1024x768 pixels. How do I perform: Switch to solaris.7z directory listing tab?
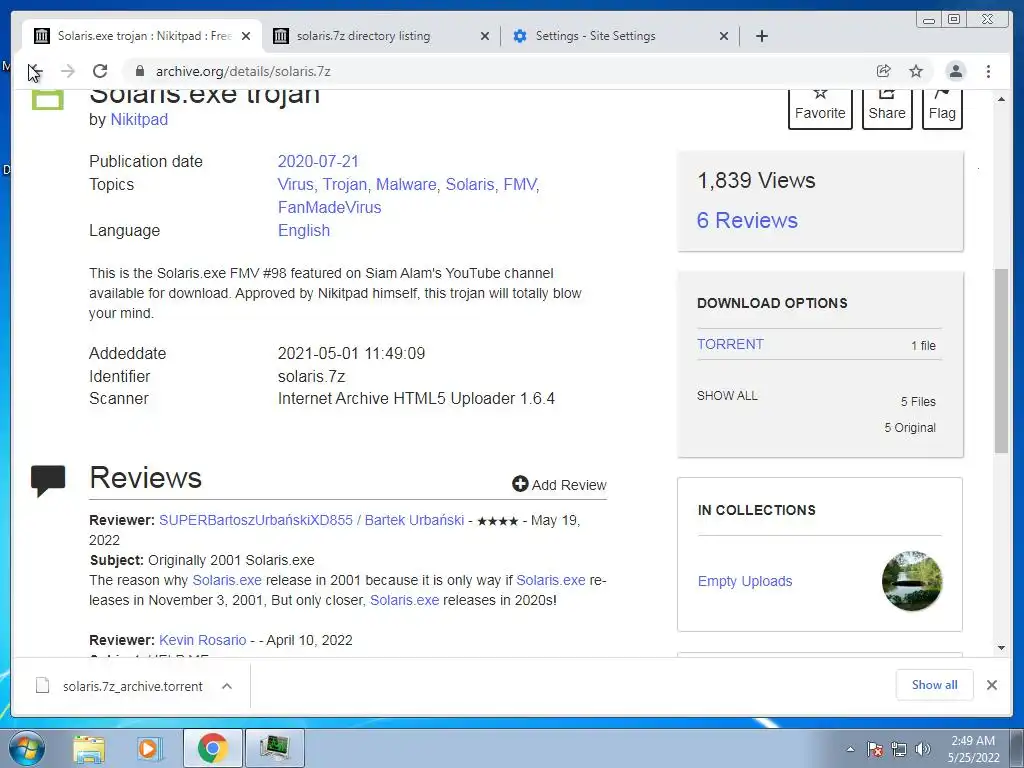[381, 36]
